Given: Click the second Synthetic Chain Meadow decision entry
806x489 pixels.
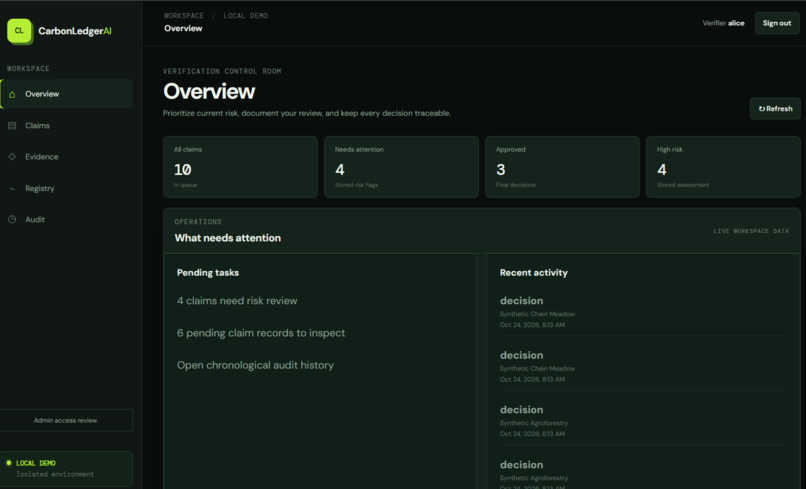Looking at the screenshot, I should pyautogui.click(x=643, y=367).
